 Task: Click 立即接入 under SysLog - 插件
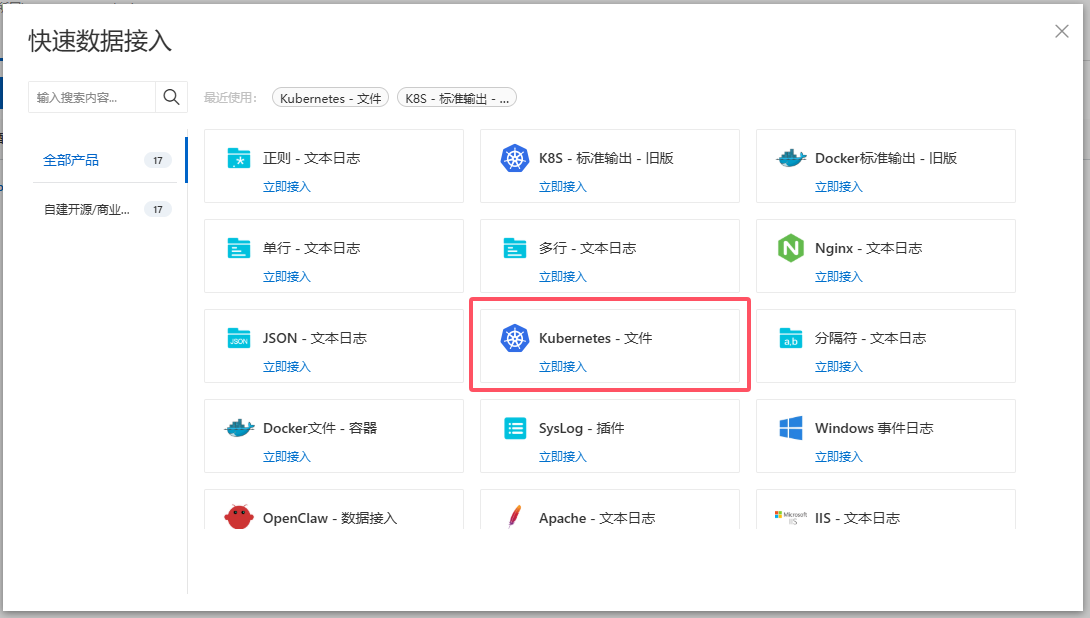pos(562,457)
